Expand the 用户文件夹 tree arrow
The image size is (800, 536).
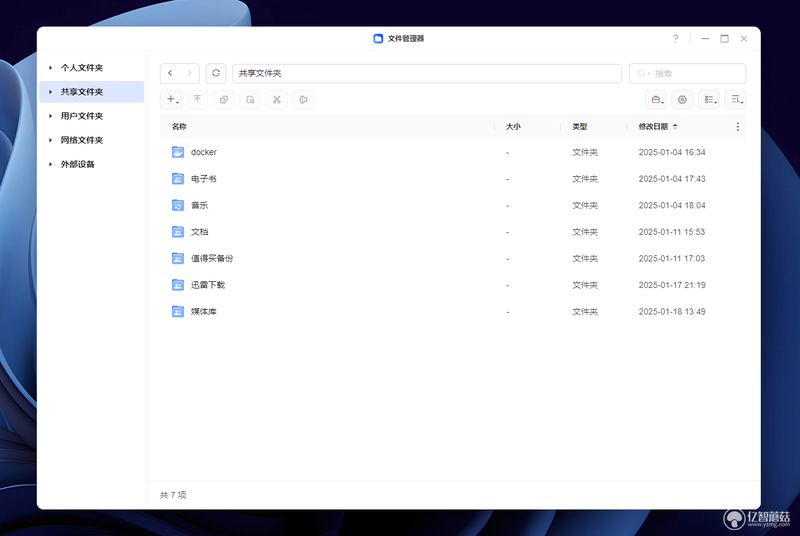click(x=50, y=116)
